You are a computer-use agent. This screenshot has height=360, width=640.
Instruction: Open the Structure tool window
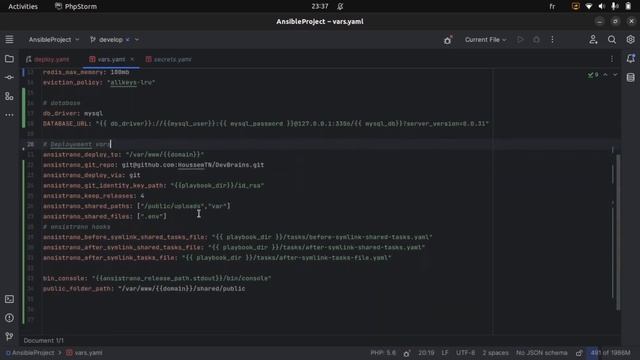point(9,96)
